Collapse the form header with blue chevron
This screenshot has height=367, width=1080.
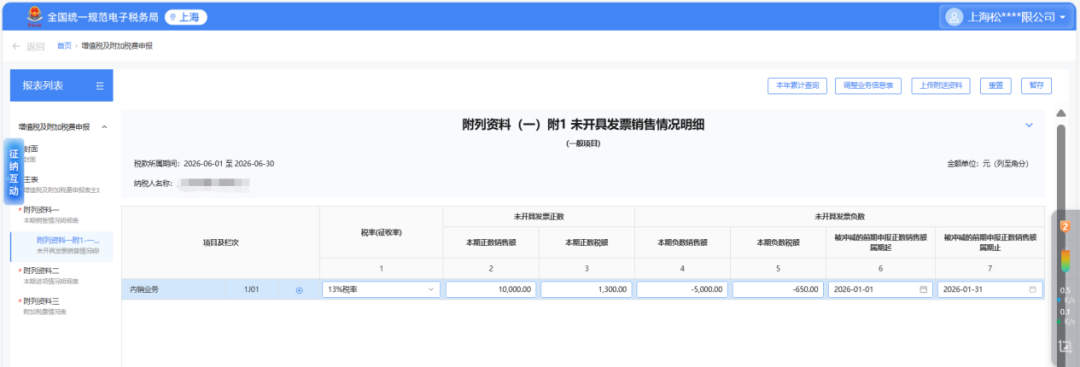click(1029, 125)
